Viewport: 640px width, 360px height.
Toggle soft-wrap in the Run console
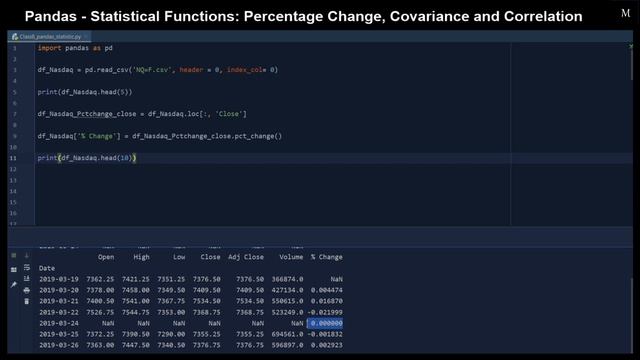coord(27,267)
